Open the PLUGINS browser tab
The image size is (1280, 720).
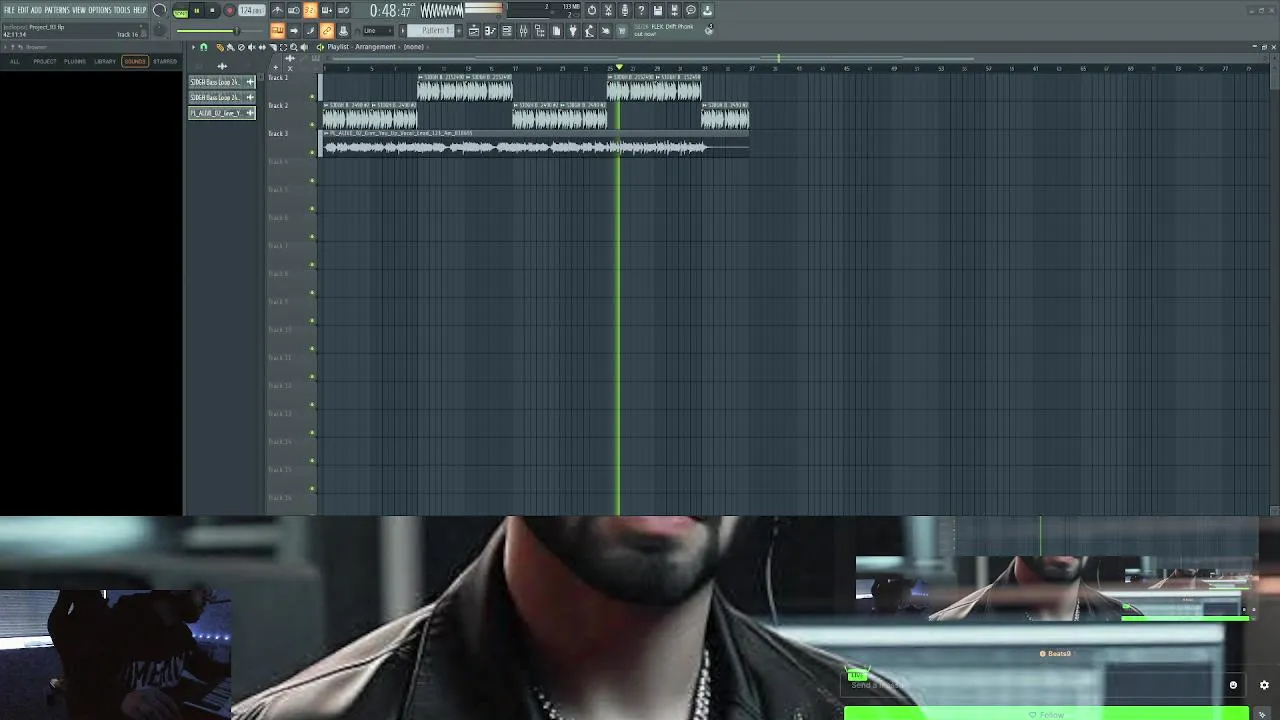(x=75, y=61)
